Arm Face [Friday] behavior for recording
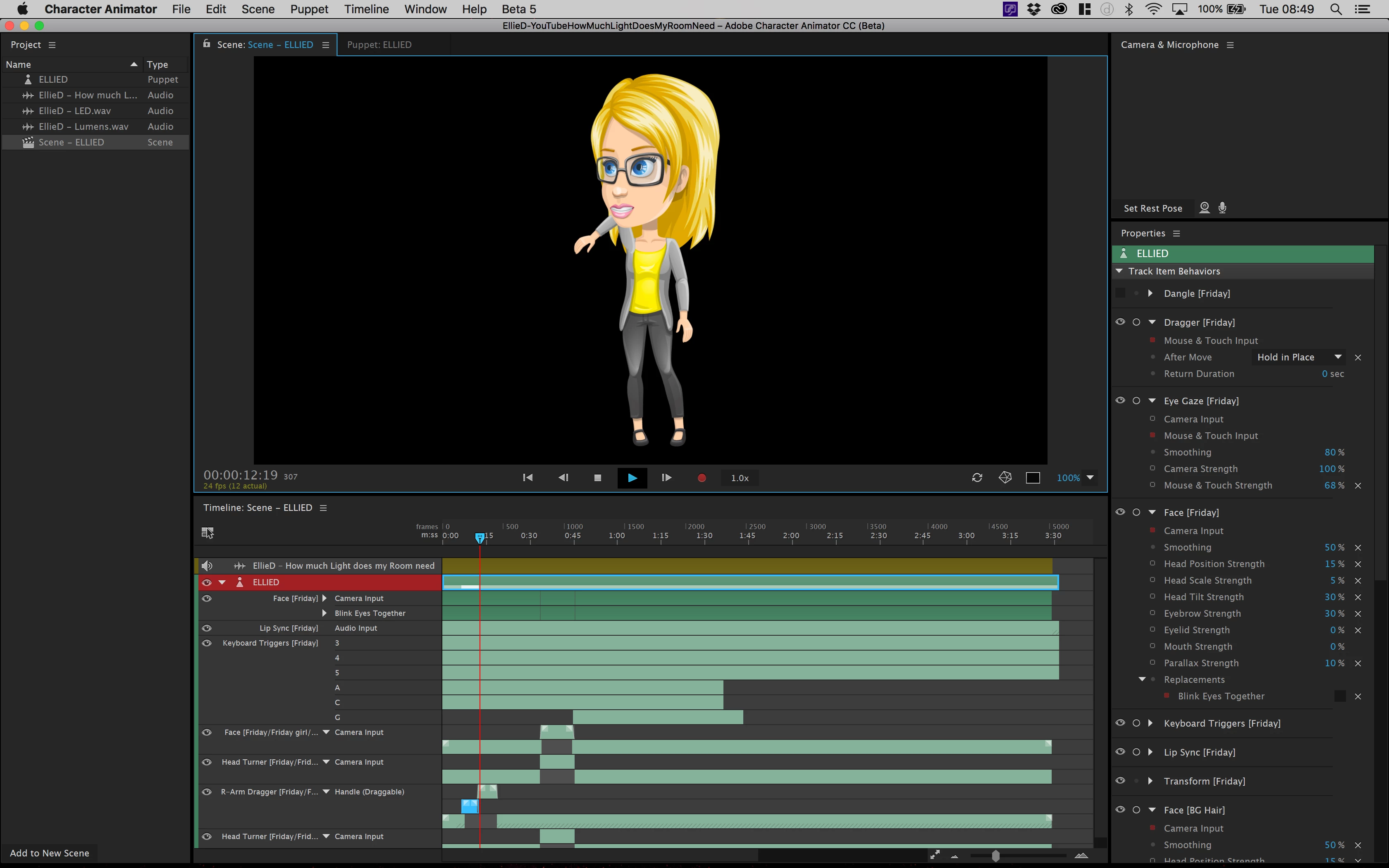The image size is (1389, 868). (1136, 512)
